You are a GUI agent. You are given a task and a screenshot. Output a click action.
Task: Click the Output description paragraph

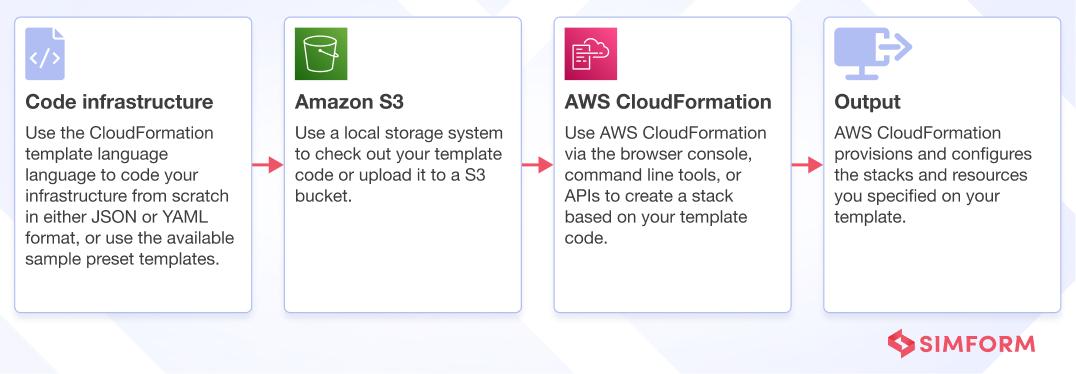[933, 175]
